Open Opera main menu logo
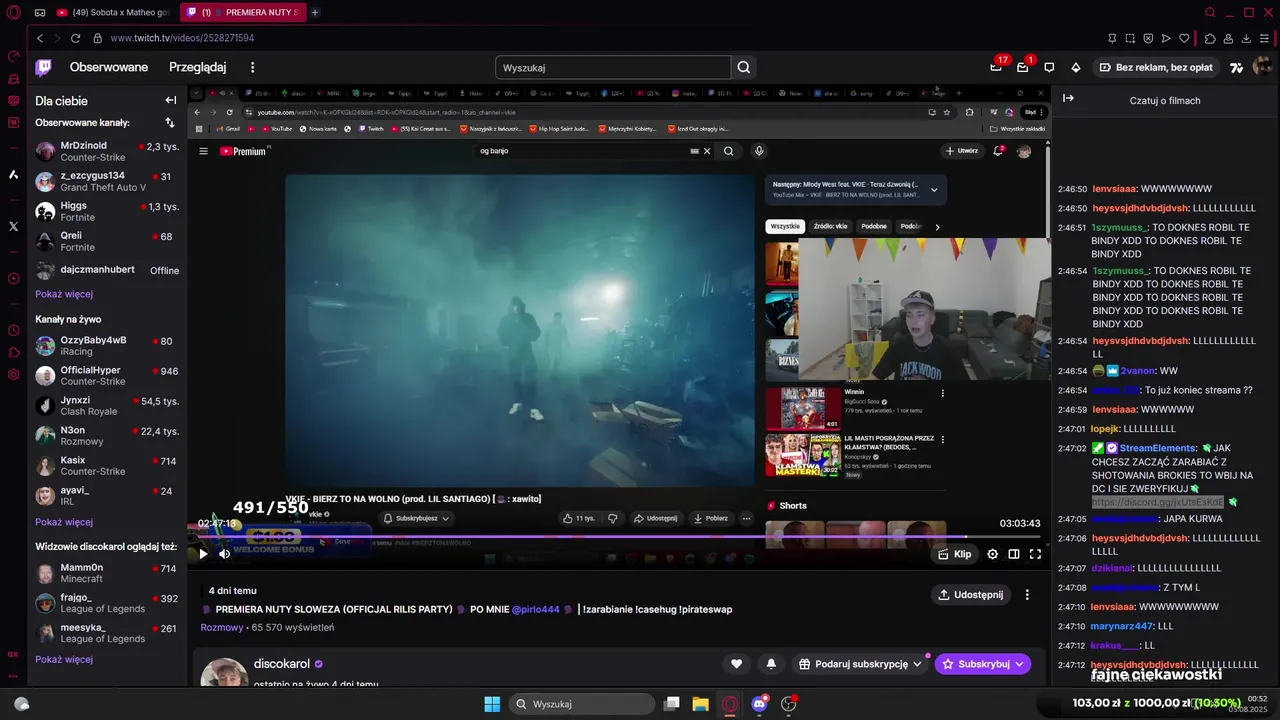1280x720 pixels. point(14,12)
